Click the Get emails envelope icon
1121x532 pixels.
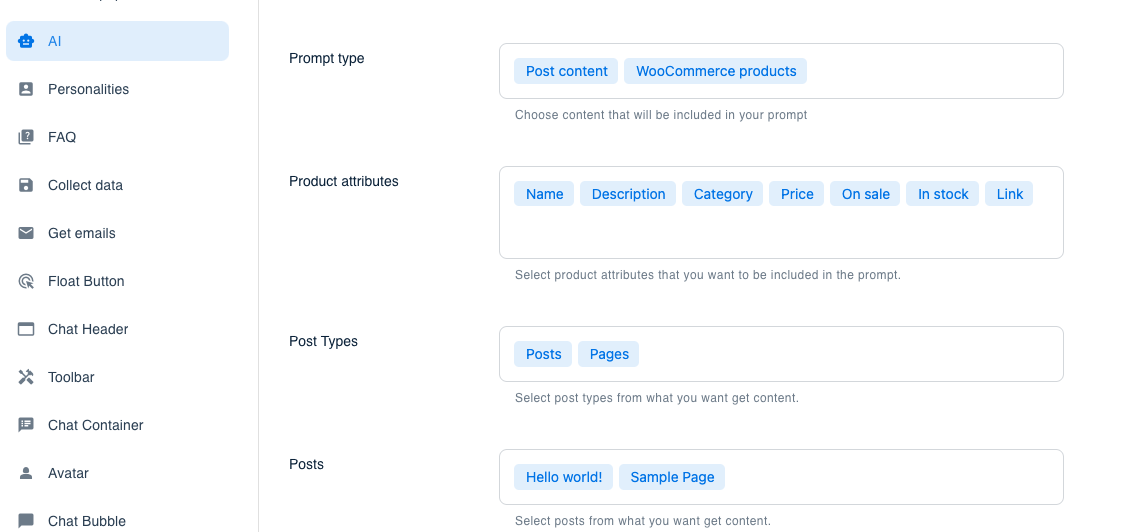tap(27, 233)
